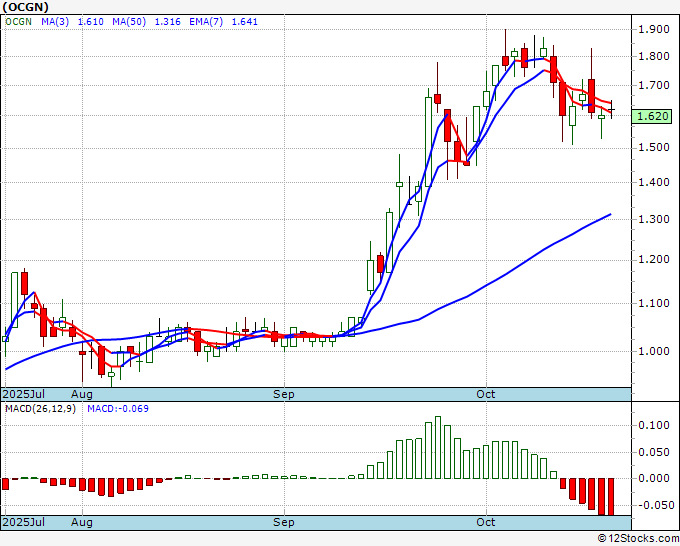Click the 1.900 price axis label
Image resolution: width=680 pixels, height=546 pixels.
[x=655, y=30]
